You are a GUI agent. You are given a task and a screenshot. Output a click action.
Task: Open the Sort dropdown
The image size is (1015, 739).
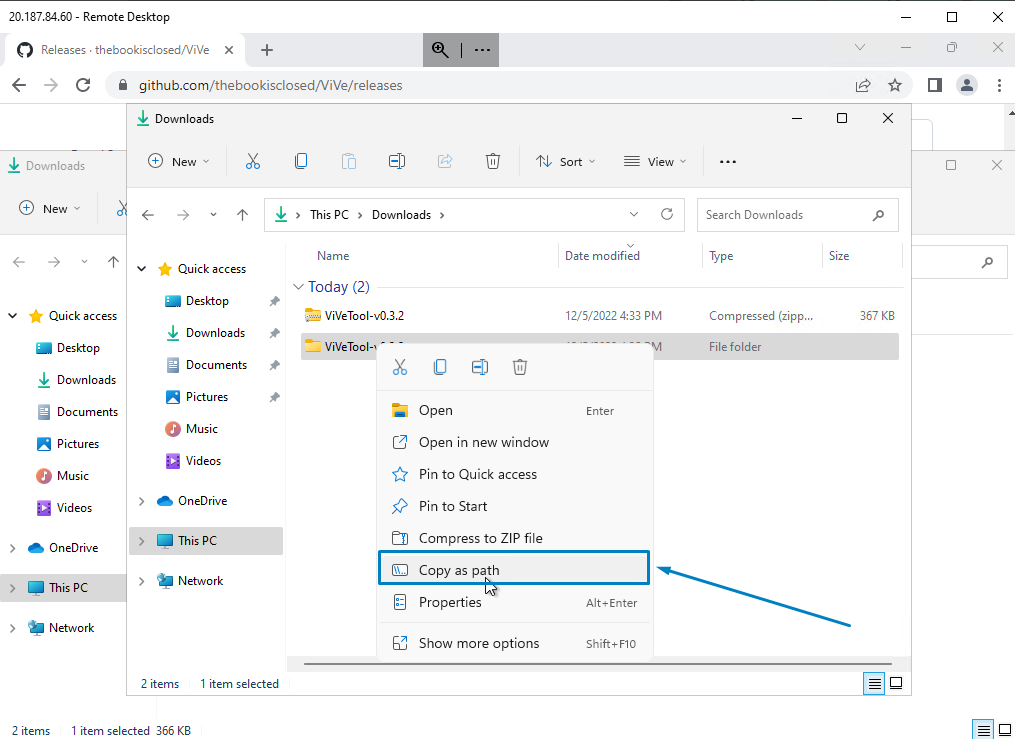(x=566, y=161)
